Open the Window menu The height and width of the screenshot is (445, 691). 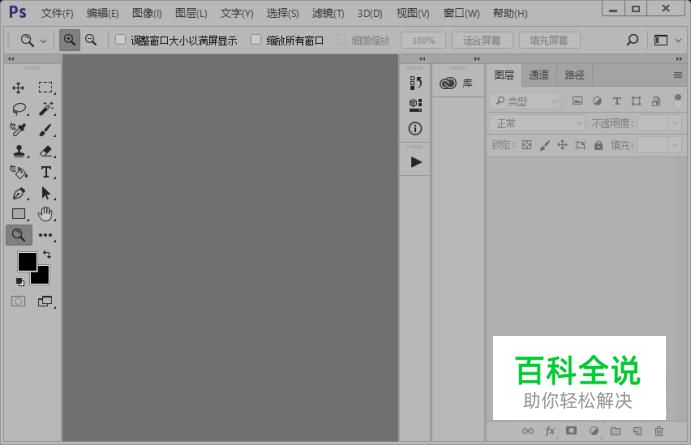coord(461,13)
